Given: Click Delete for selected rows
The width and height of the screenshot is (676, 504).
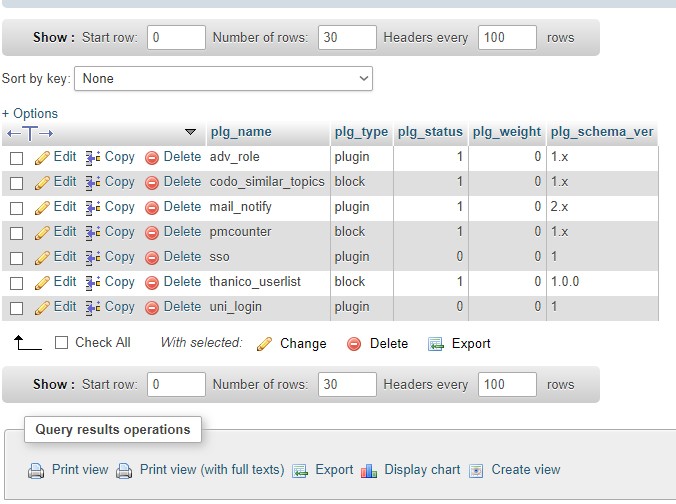Looking at the screenshot, I should tap(377, 344).
